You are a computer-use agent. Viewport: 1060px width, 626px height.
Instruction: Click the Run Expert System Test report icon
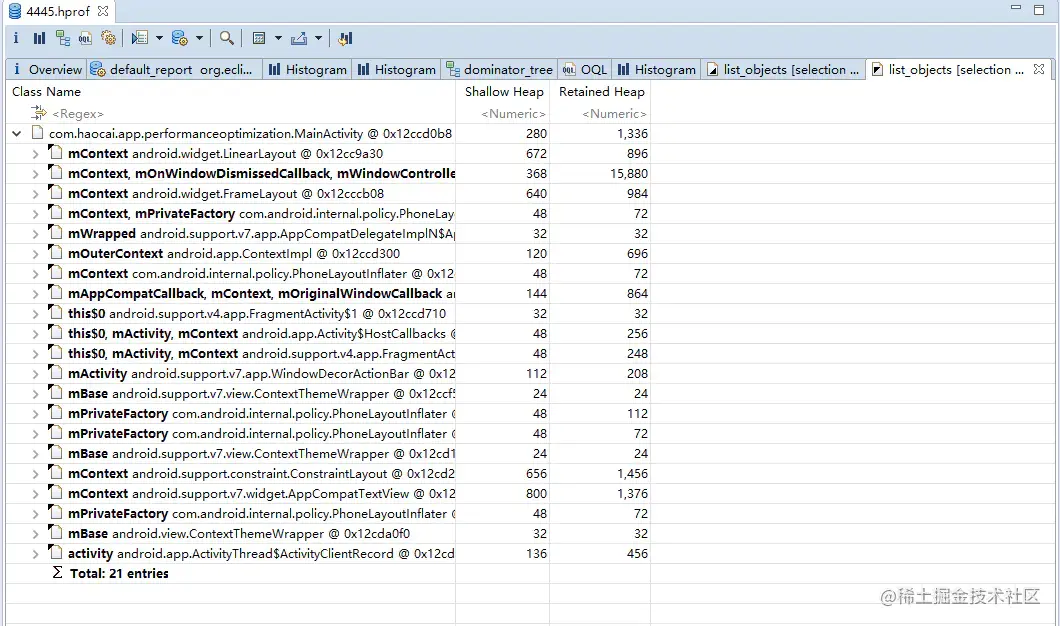click(x=139, y=39)
